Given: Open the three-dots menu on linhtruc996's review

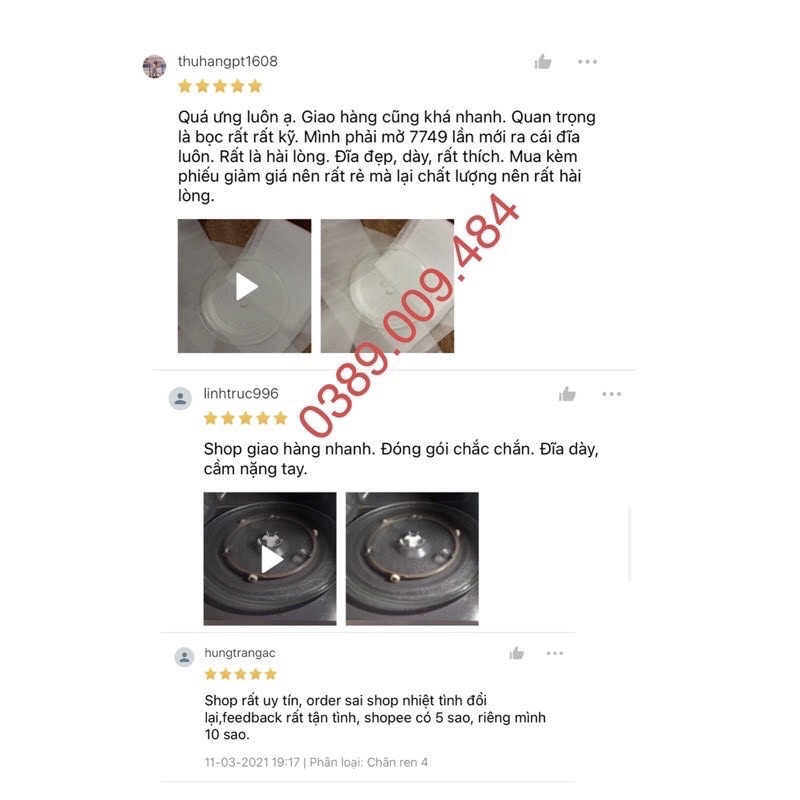Looking at the screenshot, I should coord(611,394).
